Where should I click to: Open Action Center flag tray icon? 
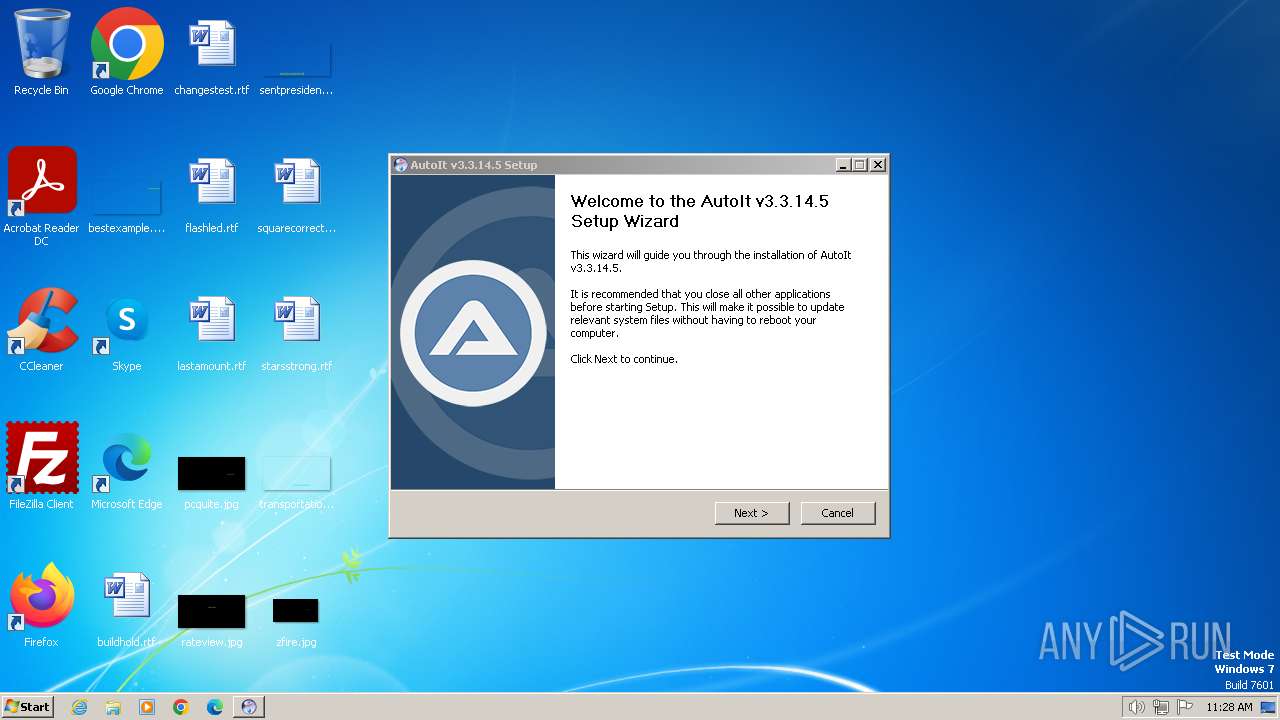click(x=1186, y=707)
